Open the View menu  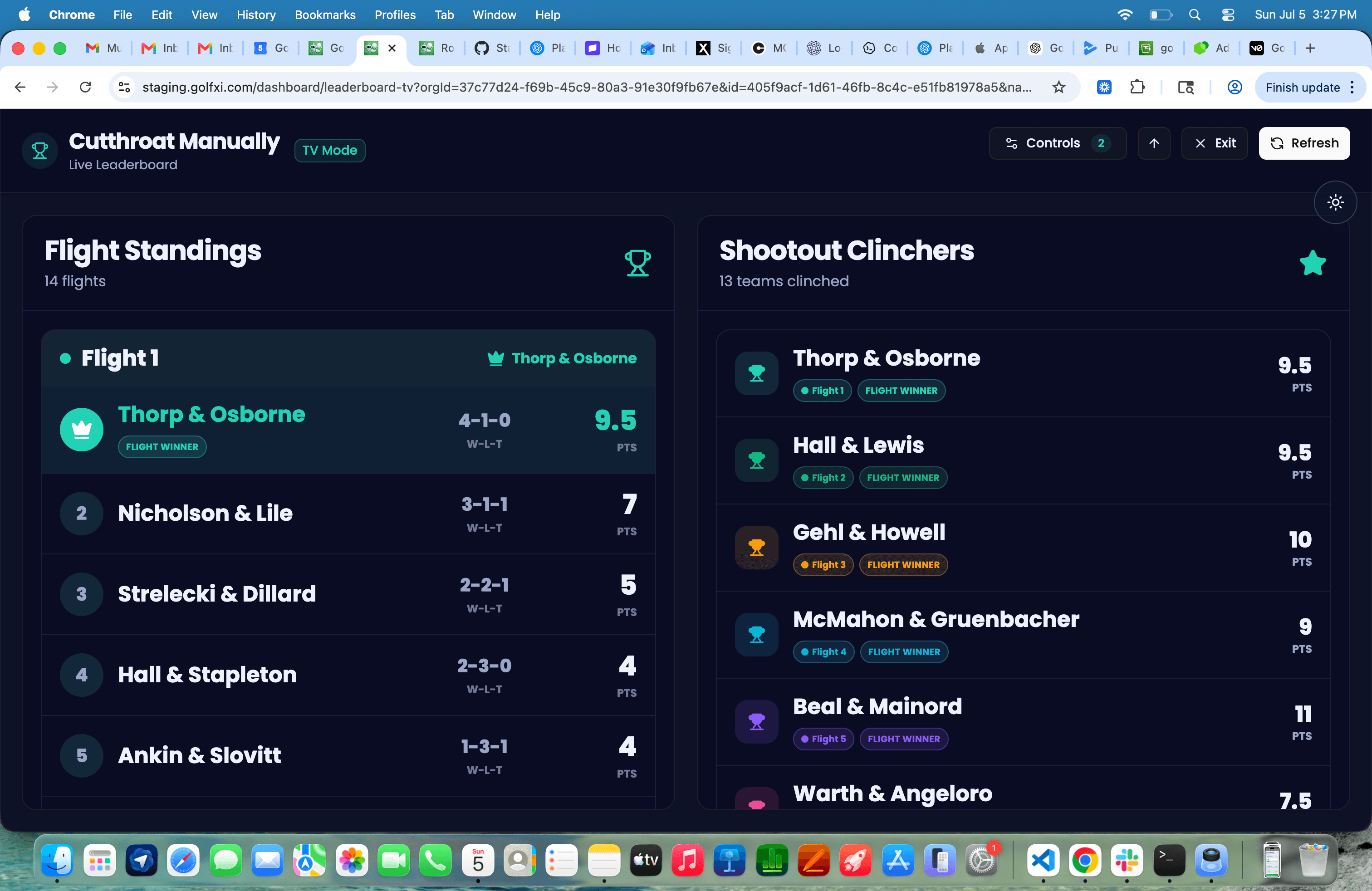tap(204, 15)
